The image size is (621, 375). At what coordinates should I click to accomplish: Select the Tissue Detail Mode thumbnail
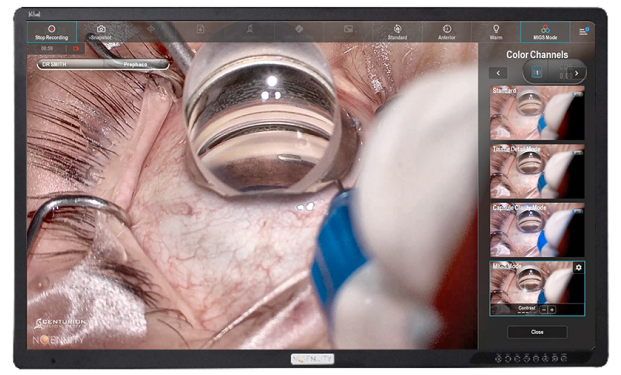537,171
